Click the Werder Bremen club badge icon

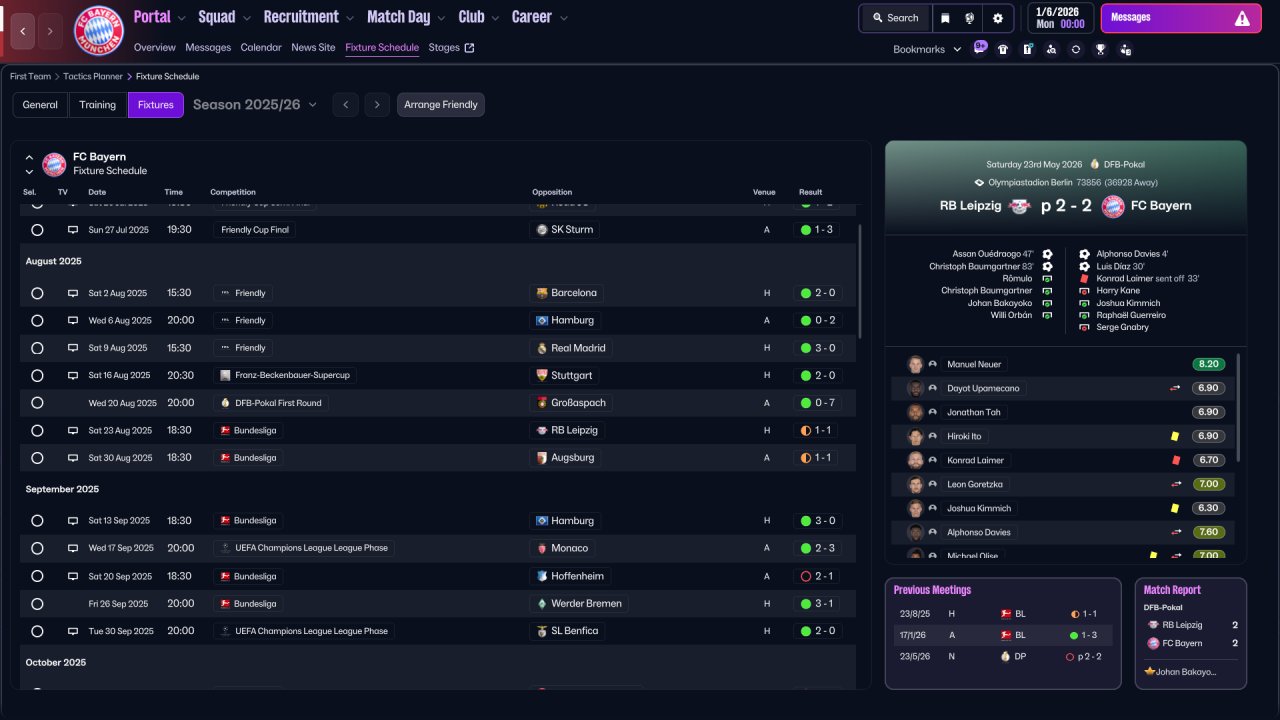tap(542, 603)
